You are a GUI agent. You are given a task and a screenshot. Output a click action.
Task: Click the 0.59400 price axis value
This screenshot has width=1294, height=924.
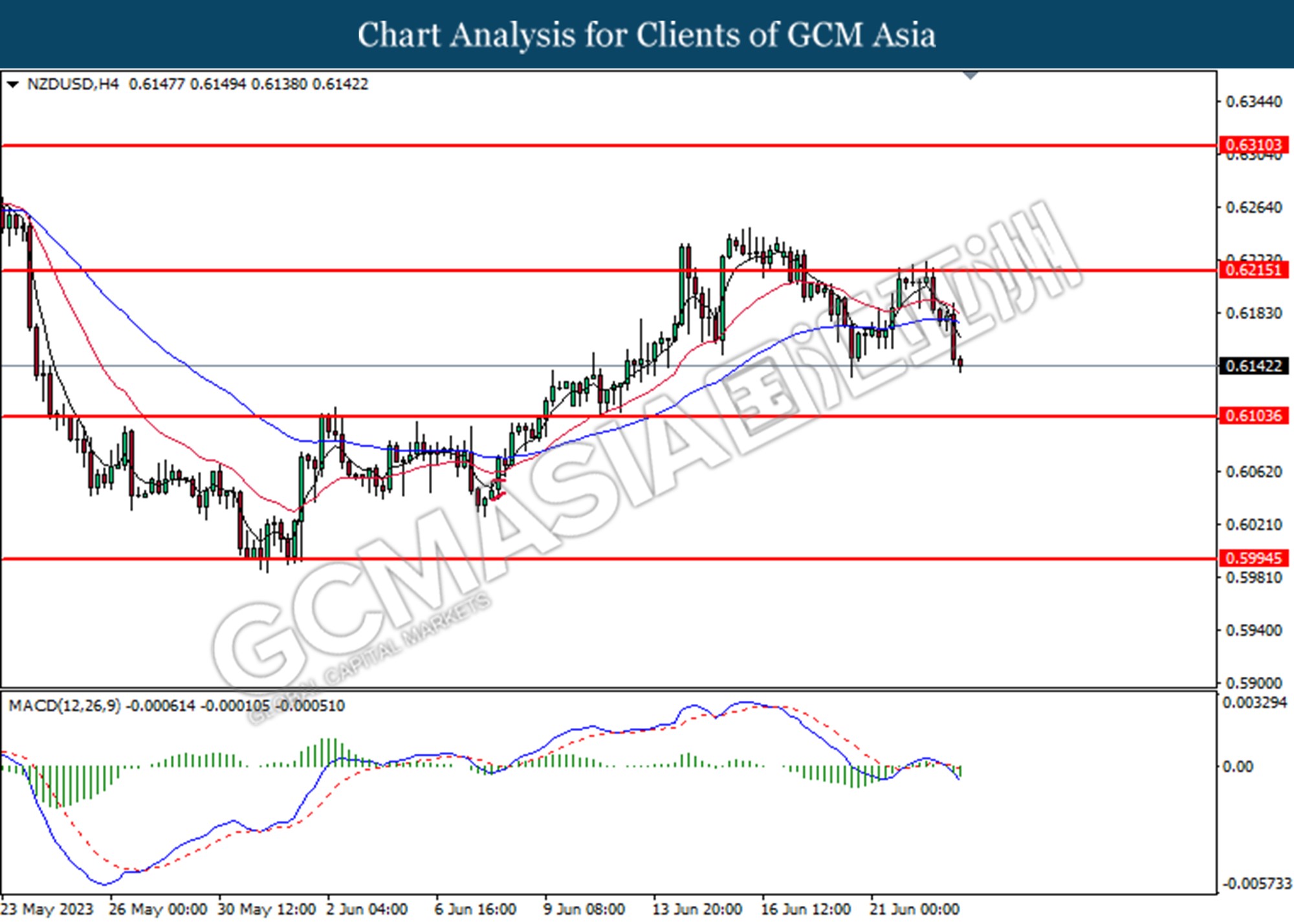(1254, 630)
